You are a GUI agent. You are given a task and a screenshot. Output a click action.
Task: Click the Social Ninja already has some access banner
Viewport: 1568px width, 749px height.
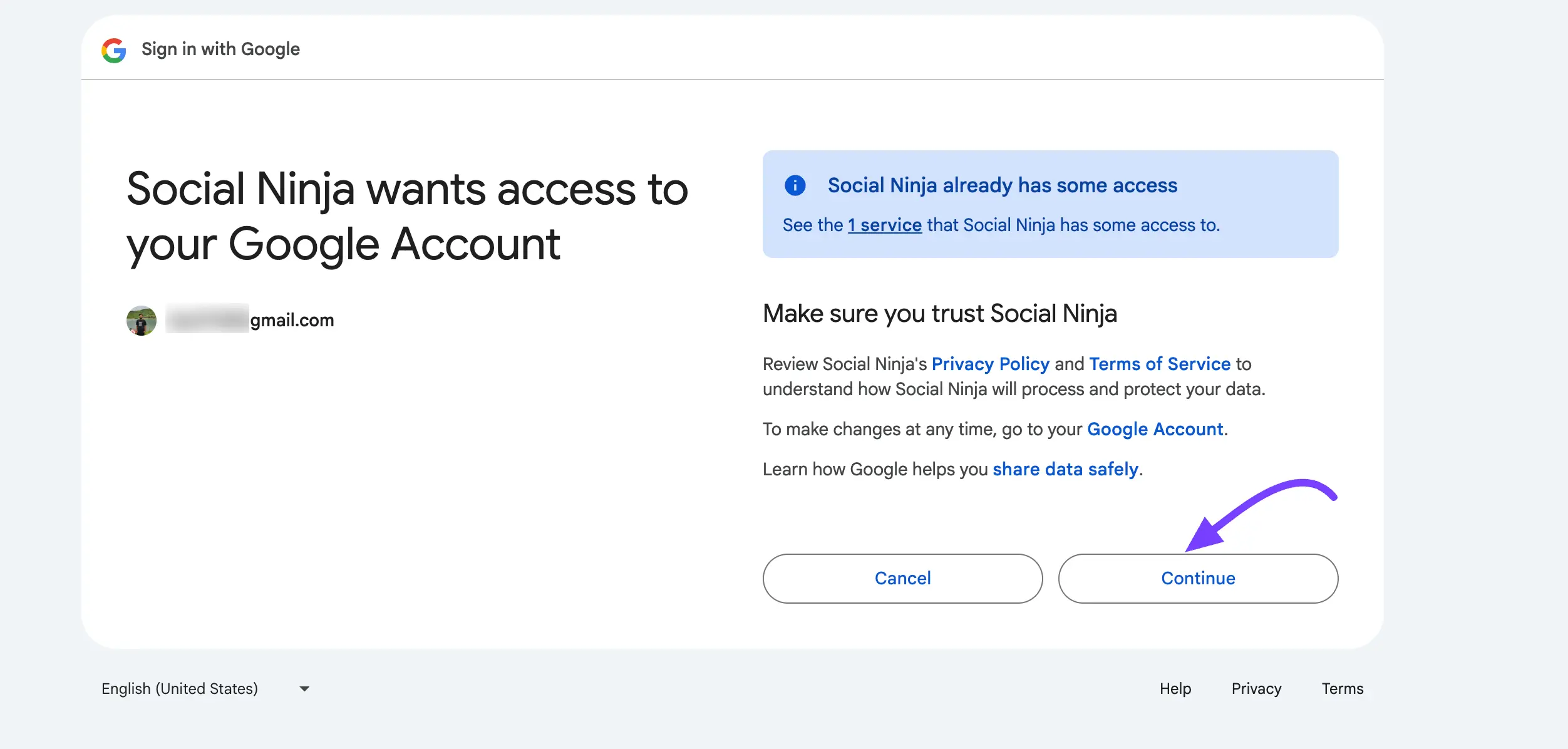[x=1002, y=185]
